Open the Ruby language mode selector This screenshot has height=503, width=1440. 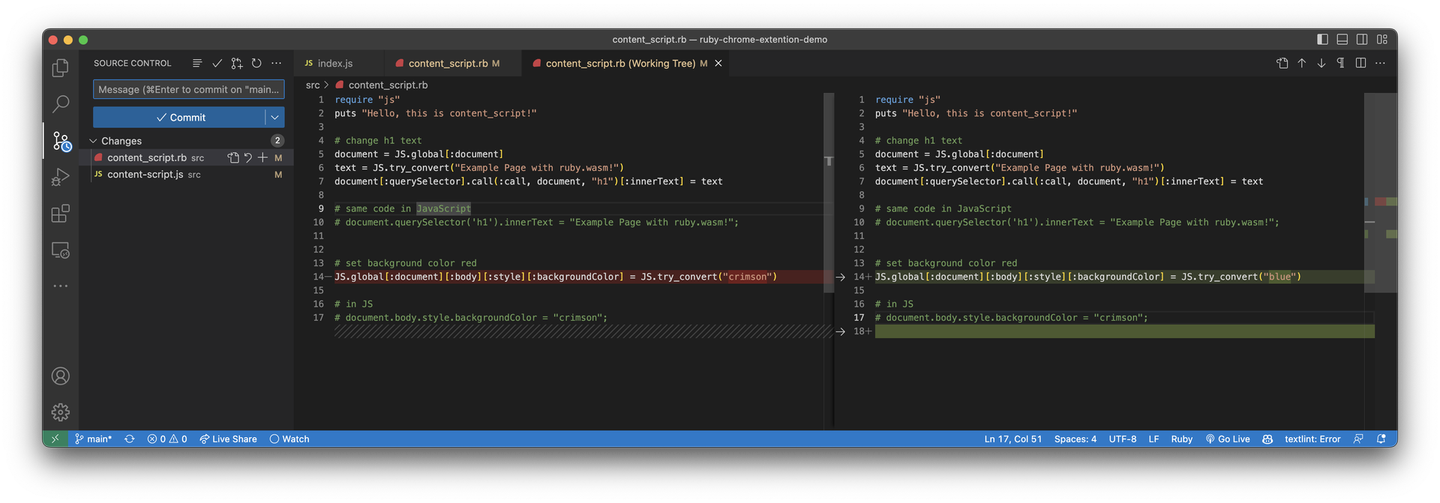pos(1181,439)
